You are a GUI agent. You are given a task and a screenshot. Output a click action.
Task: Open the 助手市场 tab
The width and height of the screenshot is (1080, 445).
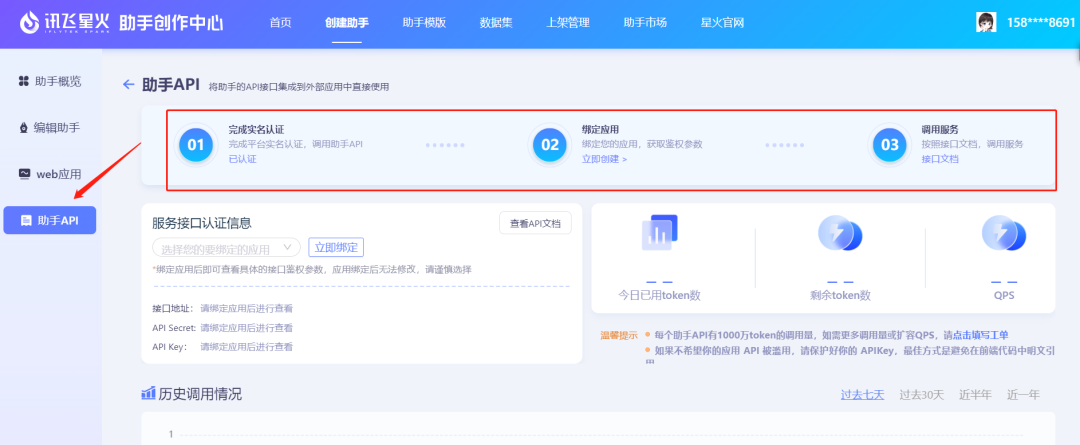click(x=645, y=23)
